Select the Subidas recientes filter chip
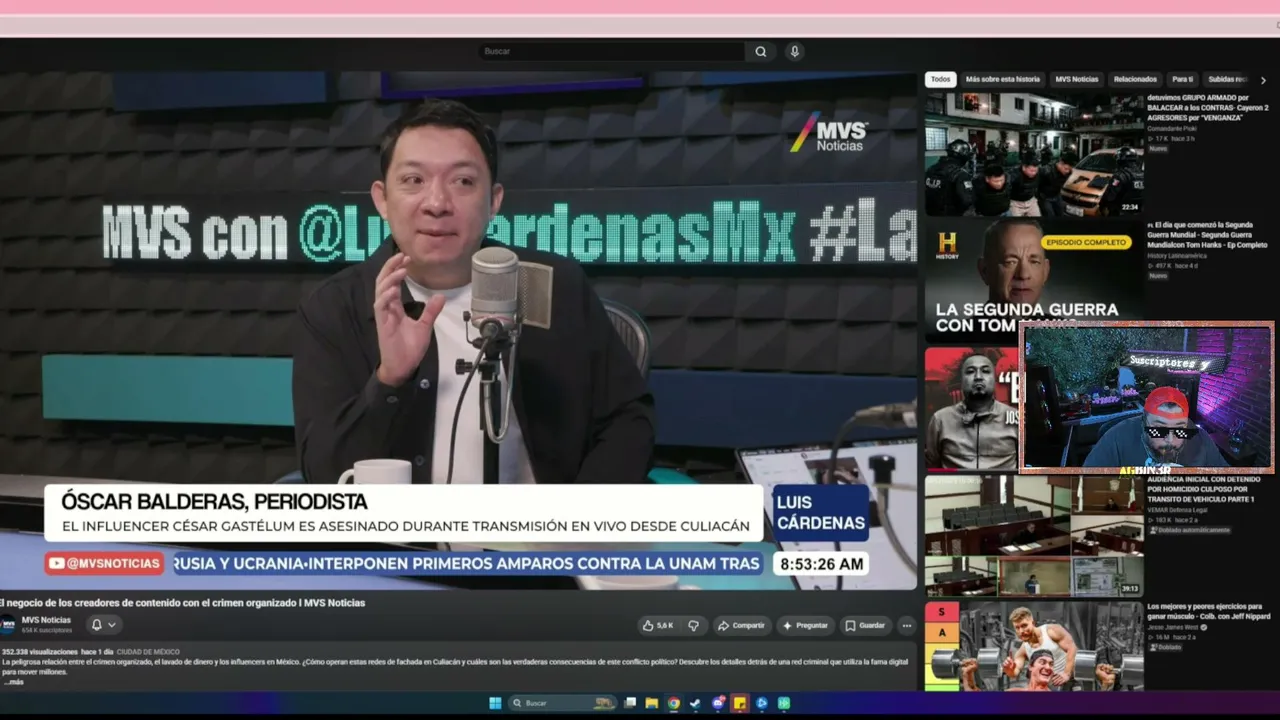 (1227, 79)
